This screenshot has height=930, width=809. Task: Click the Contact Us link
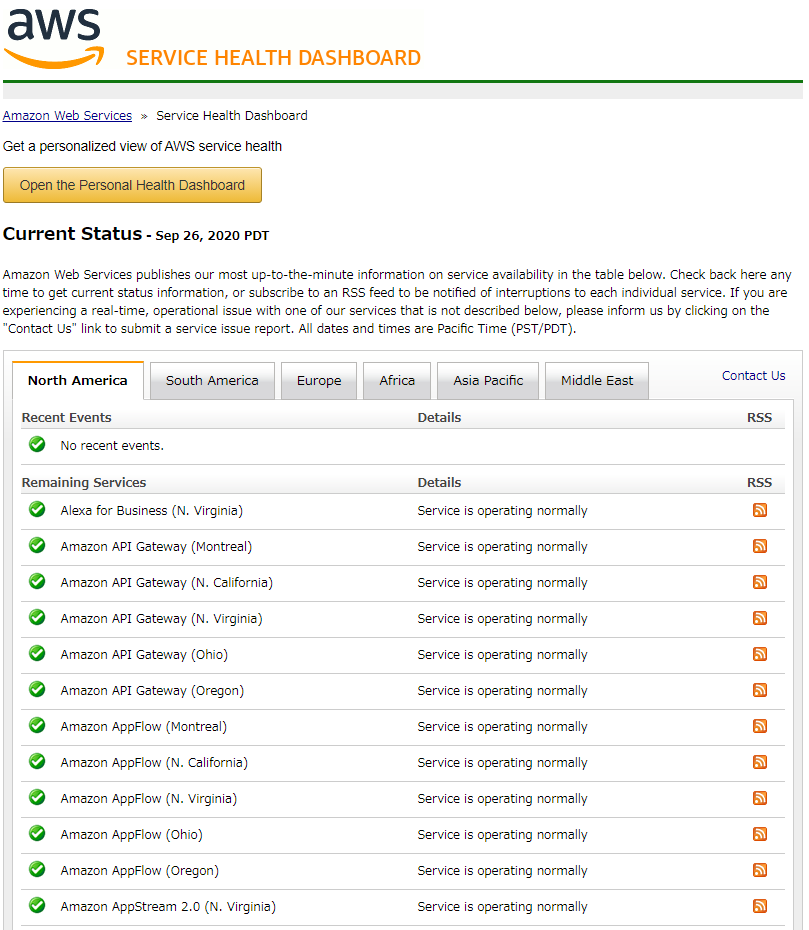[753, 375]
